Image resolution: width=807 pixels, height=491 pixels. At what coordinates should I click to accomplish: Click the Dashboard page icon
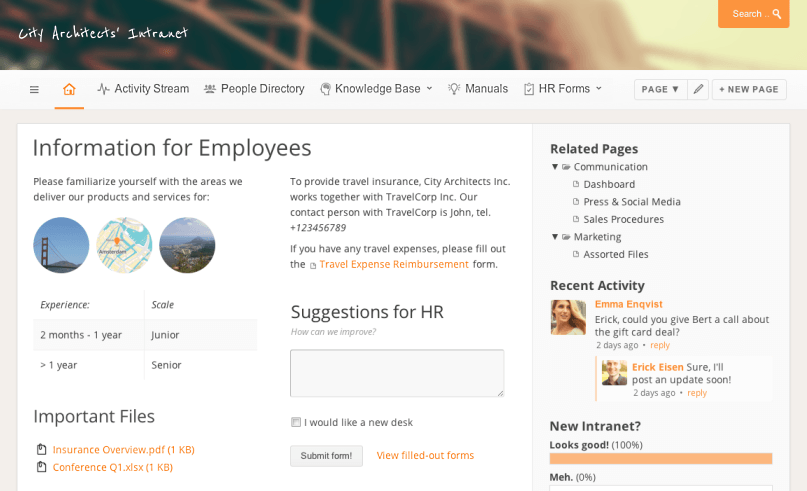pos(576,184)
